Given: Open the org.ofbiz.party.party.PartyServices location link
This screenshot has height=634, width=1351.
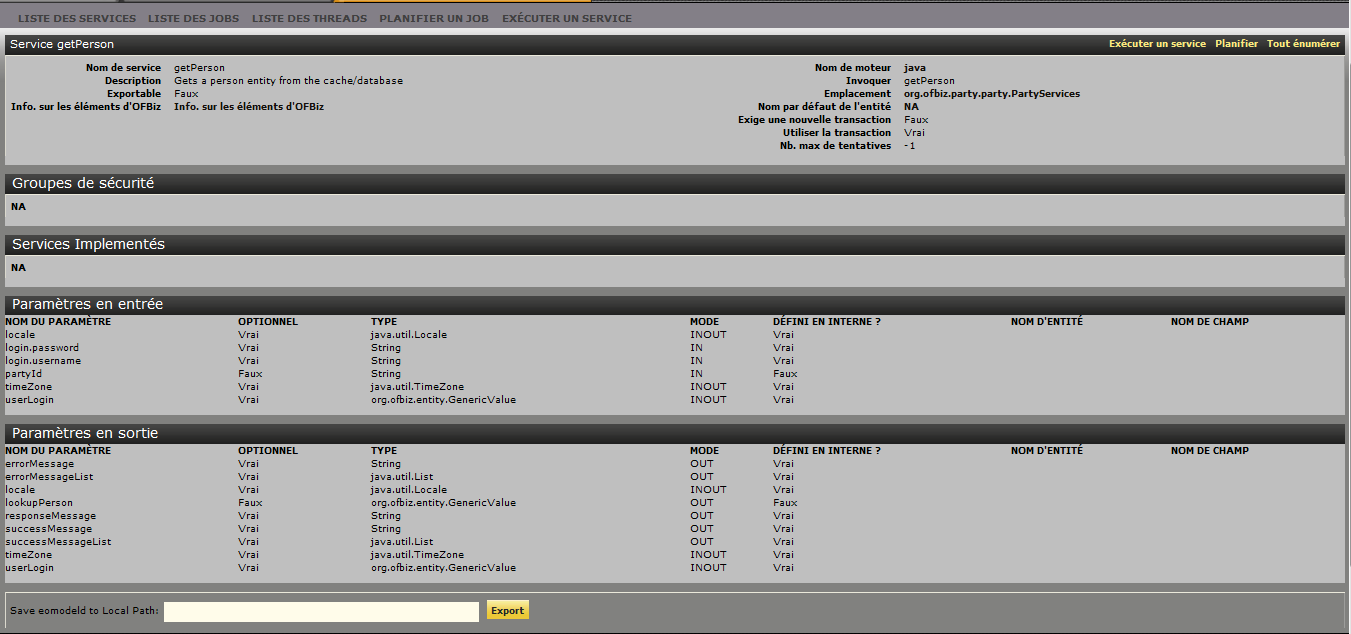Looking at the screenshot, I should click(990, 93).
